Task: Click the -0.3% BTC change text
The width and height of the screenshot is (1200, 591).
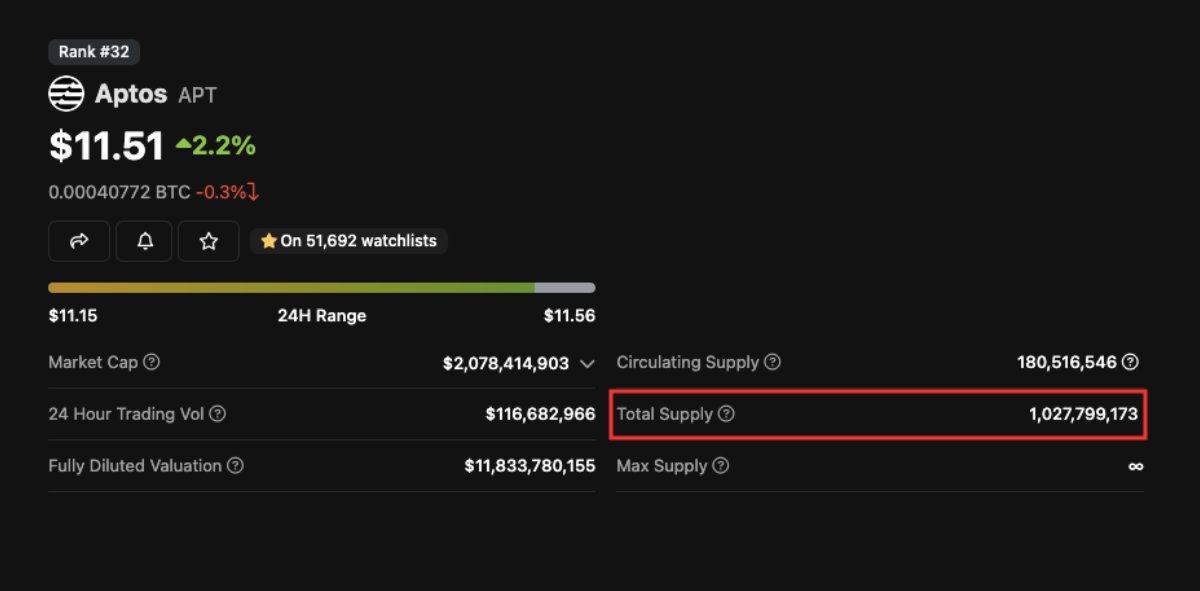Action: click(x=228, y=192)
